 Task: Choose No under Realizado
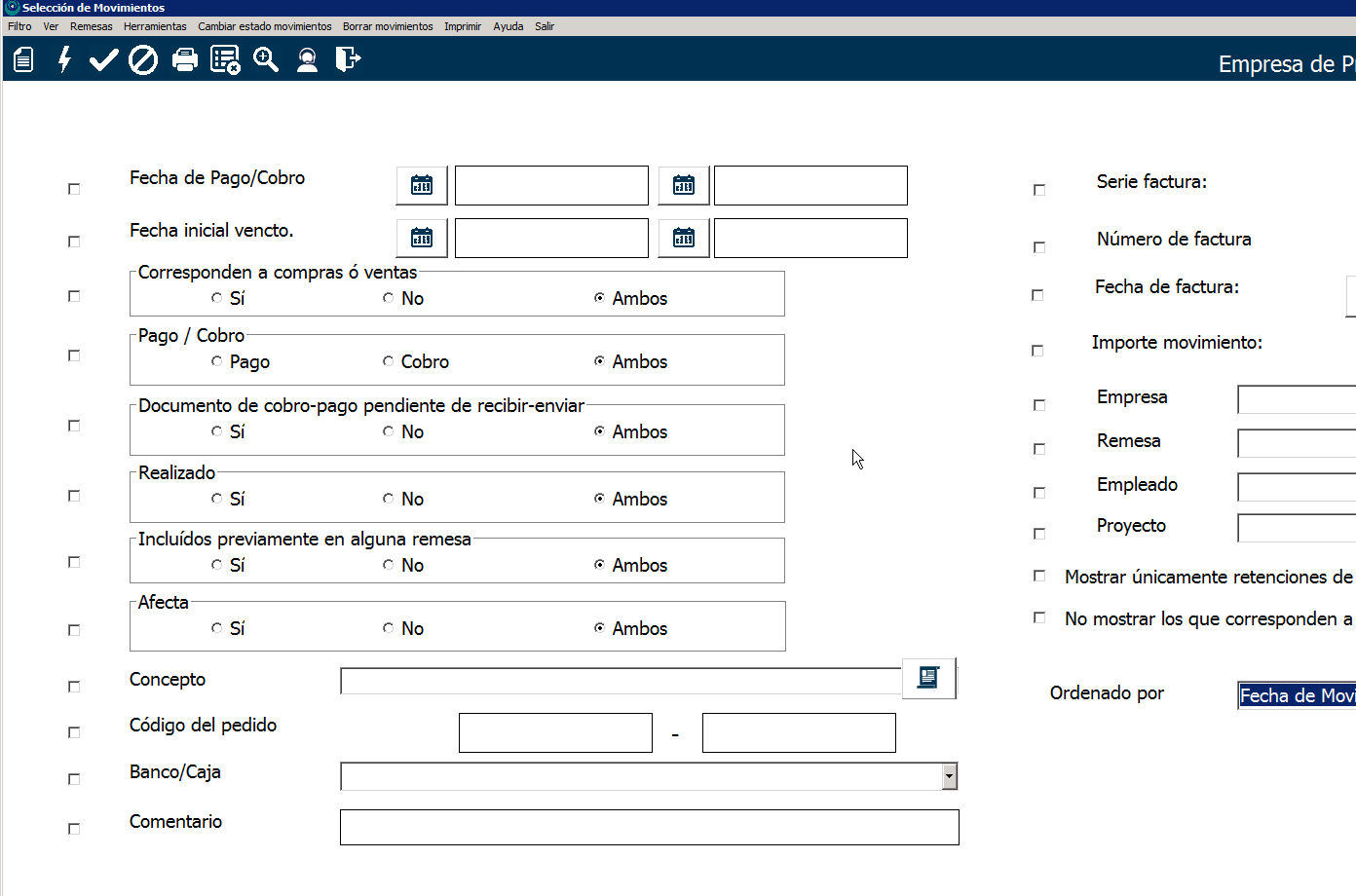(x=389, y=499)
